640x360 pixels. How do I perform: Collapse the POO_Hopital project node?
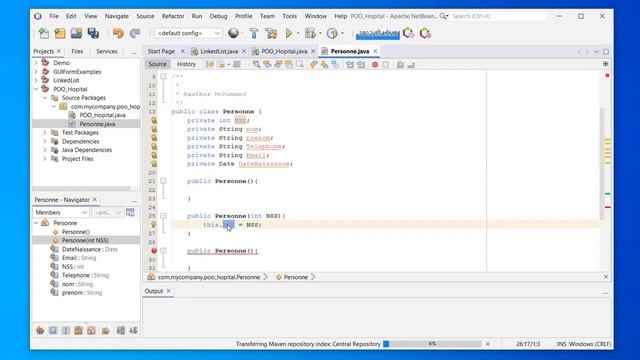(36, 89)
